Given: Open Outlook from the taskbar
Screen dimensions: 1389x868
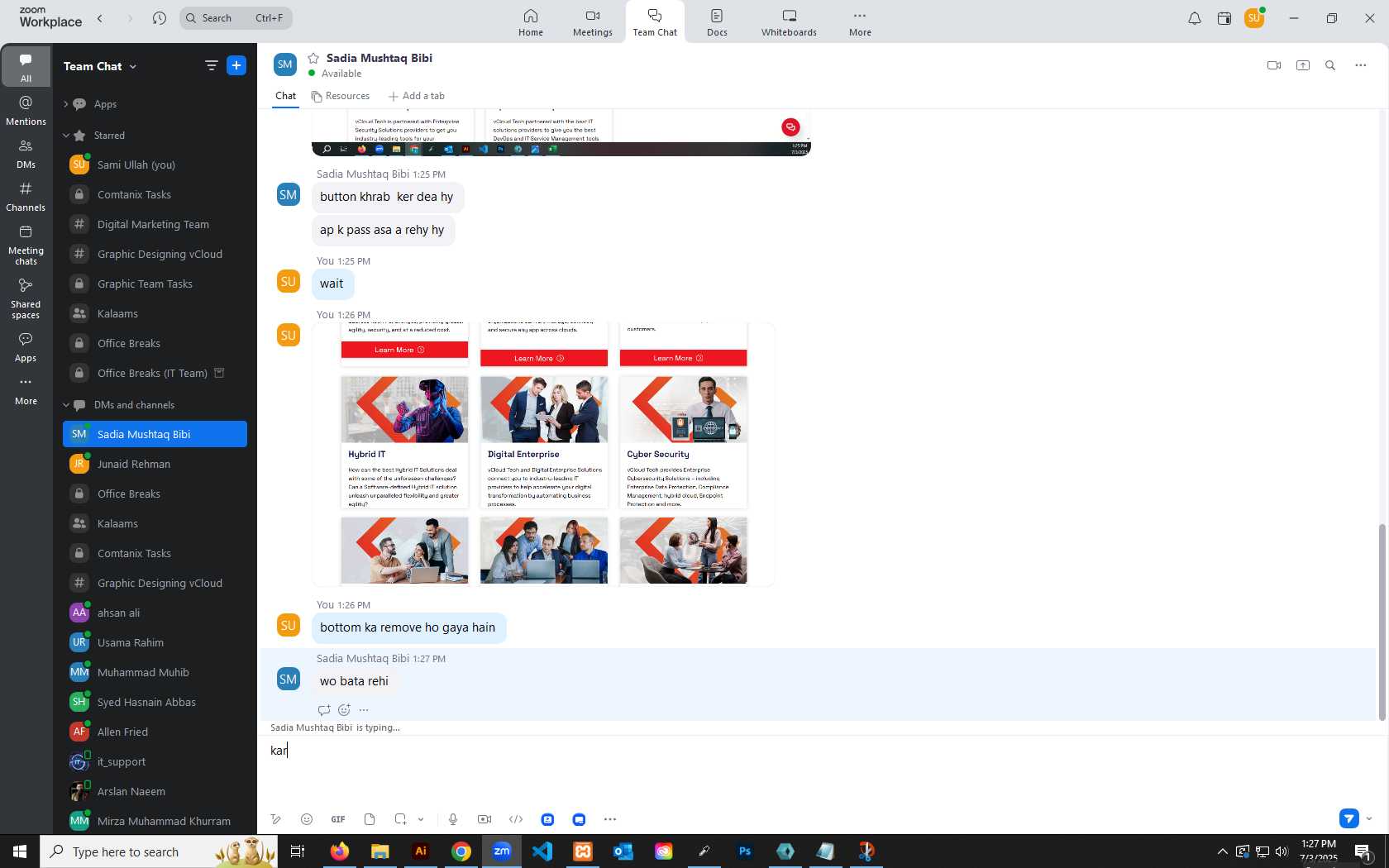Looking at the screenshot, I should [623, 851].
